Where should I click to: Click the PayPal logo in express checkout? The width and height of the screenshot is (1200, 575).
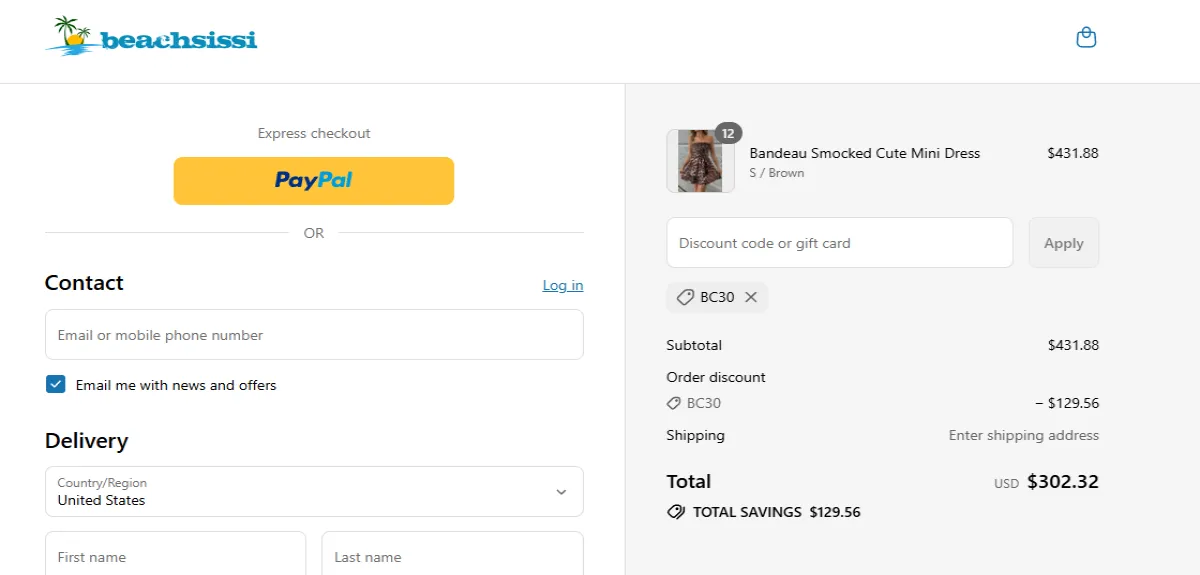(314, 180)
